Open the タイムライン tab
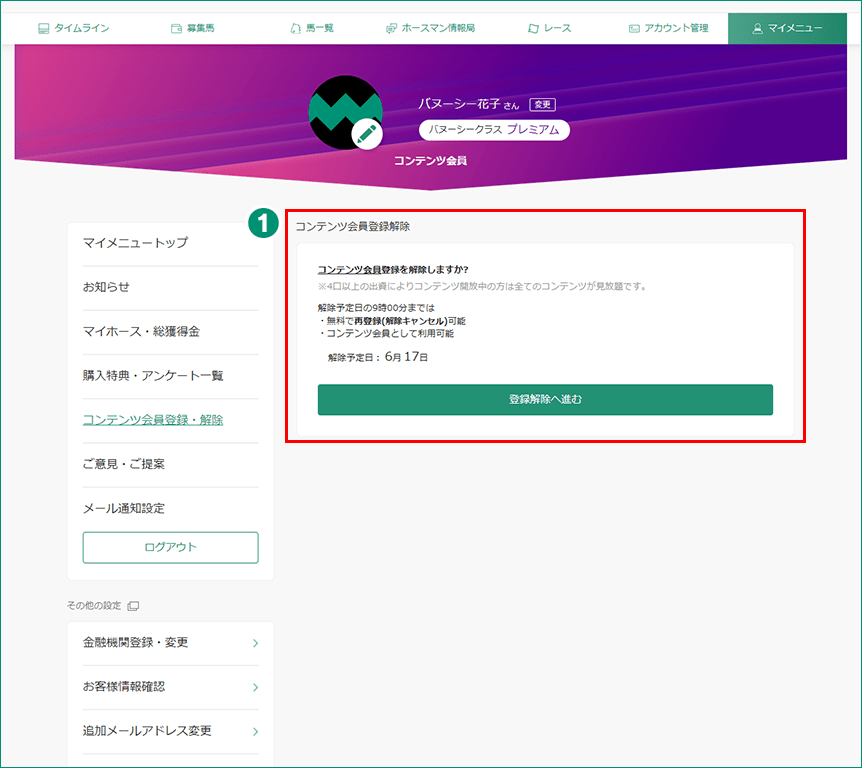Image resolution: width=862 pixels, height=768 pixels. point(74,28)
